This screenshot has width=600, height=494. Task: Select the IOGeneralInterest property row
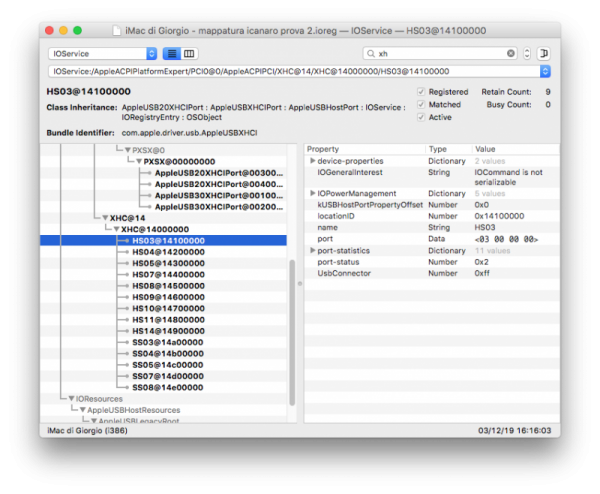point(432,177)
